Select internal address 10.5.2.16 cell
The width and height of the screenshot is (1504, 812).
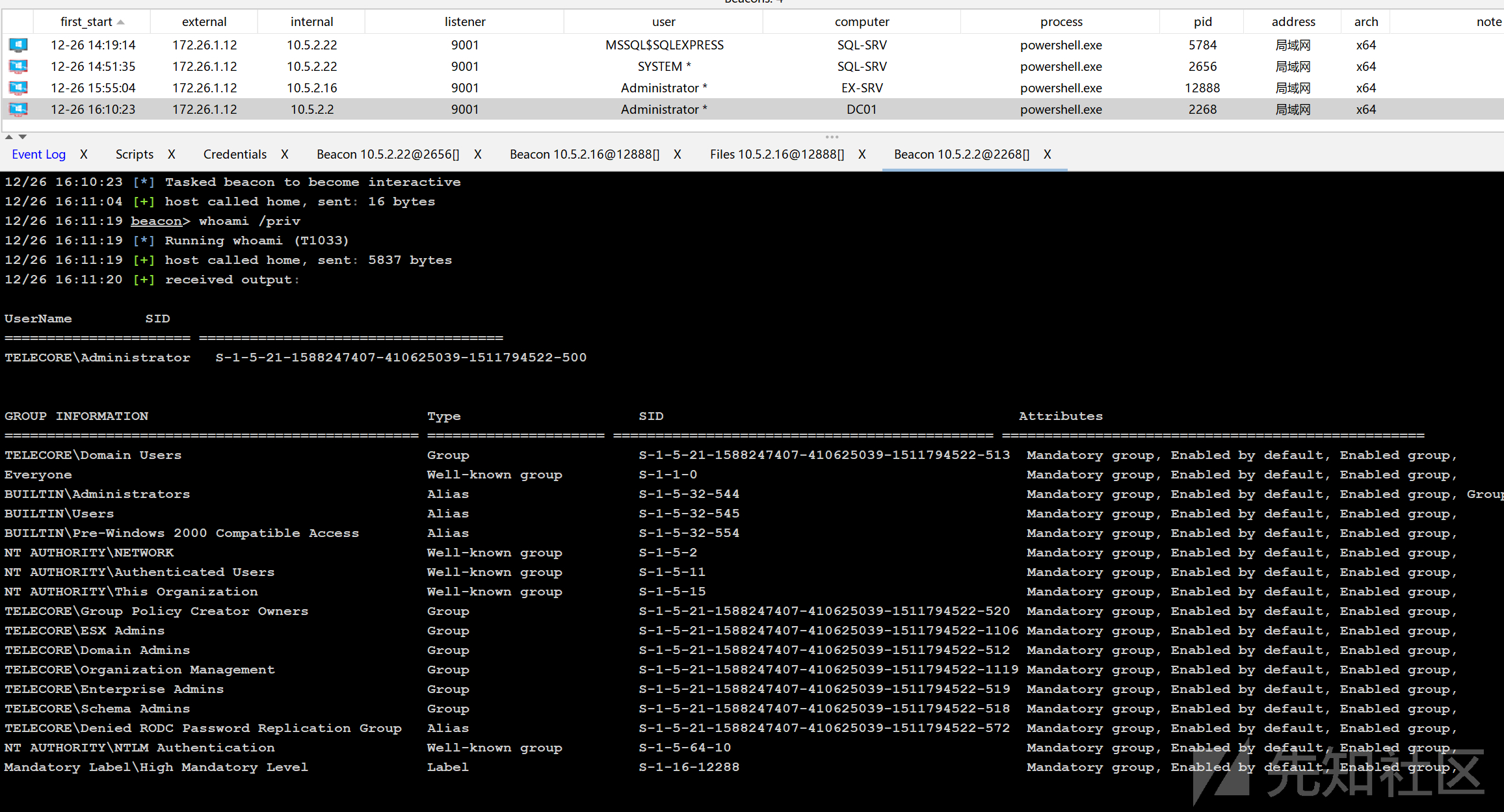point(311,88)
